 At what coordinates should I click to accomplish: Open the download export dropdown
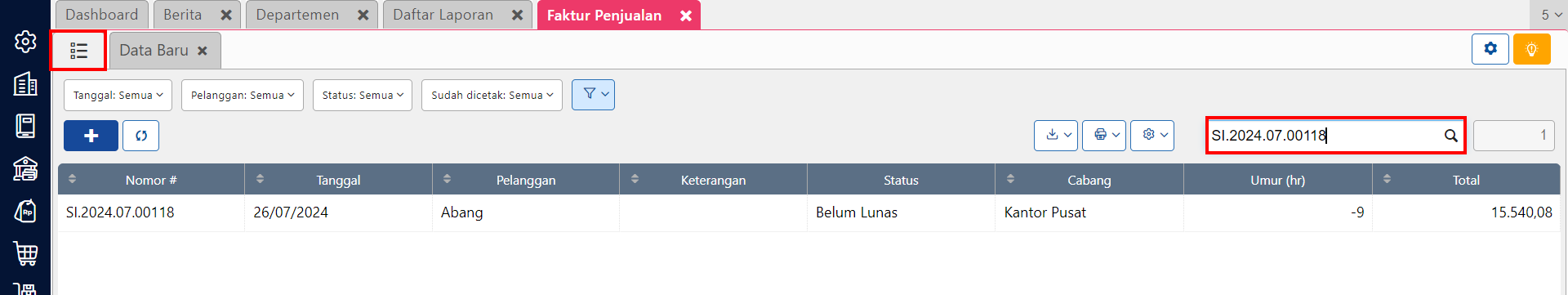tap(1056, 136)
